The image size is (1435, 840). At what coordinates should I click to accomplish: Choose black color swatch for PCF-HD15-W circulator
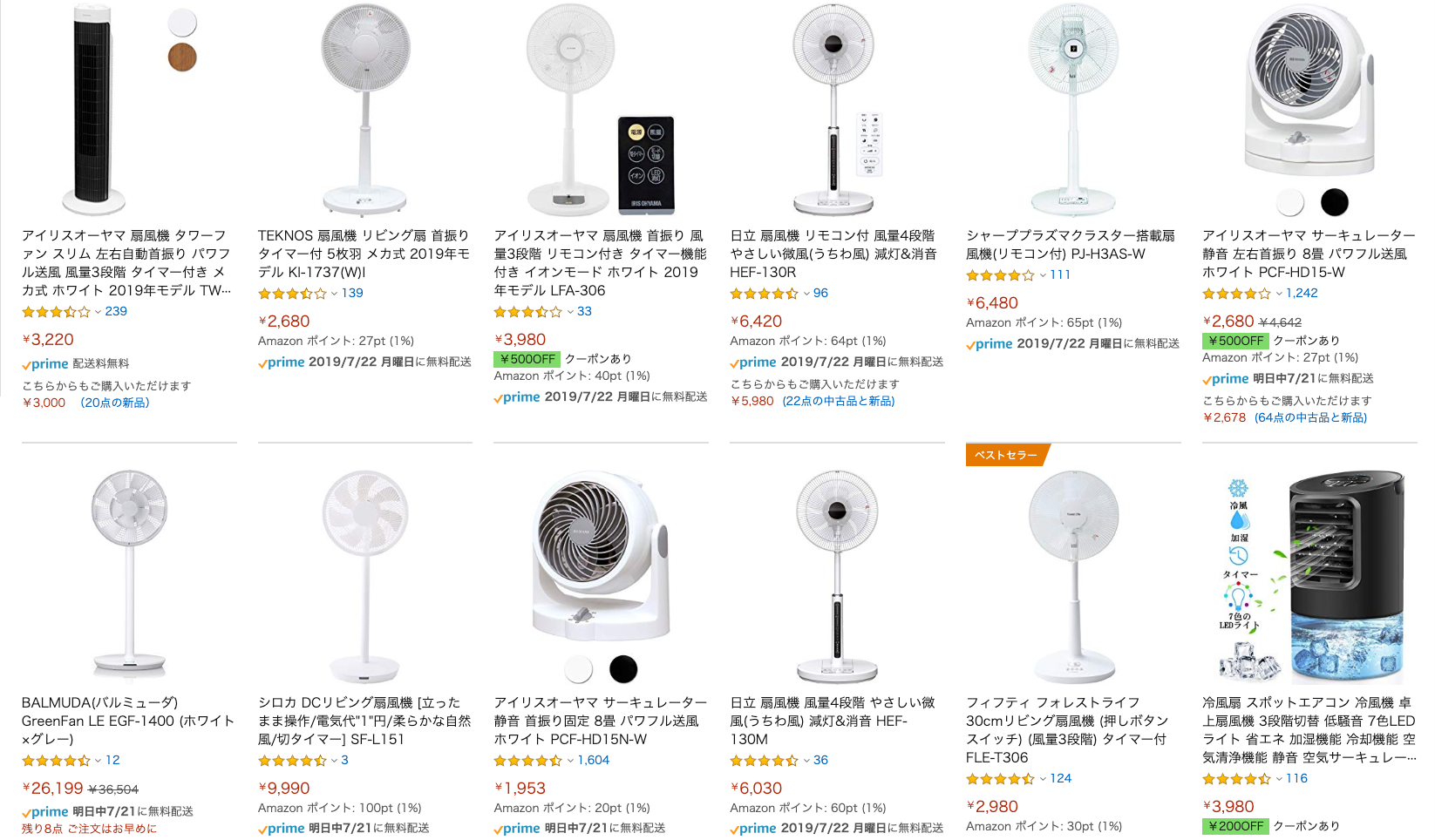pos(1334,202)
